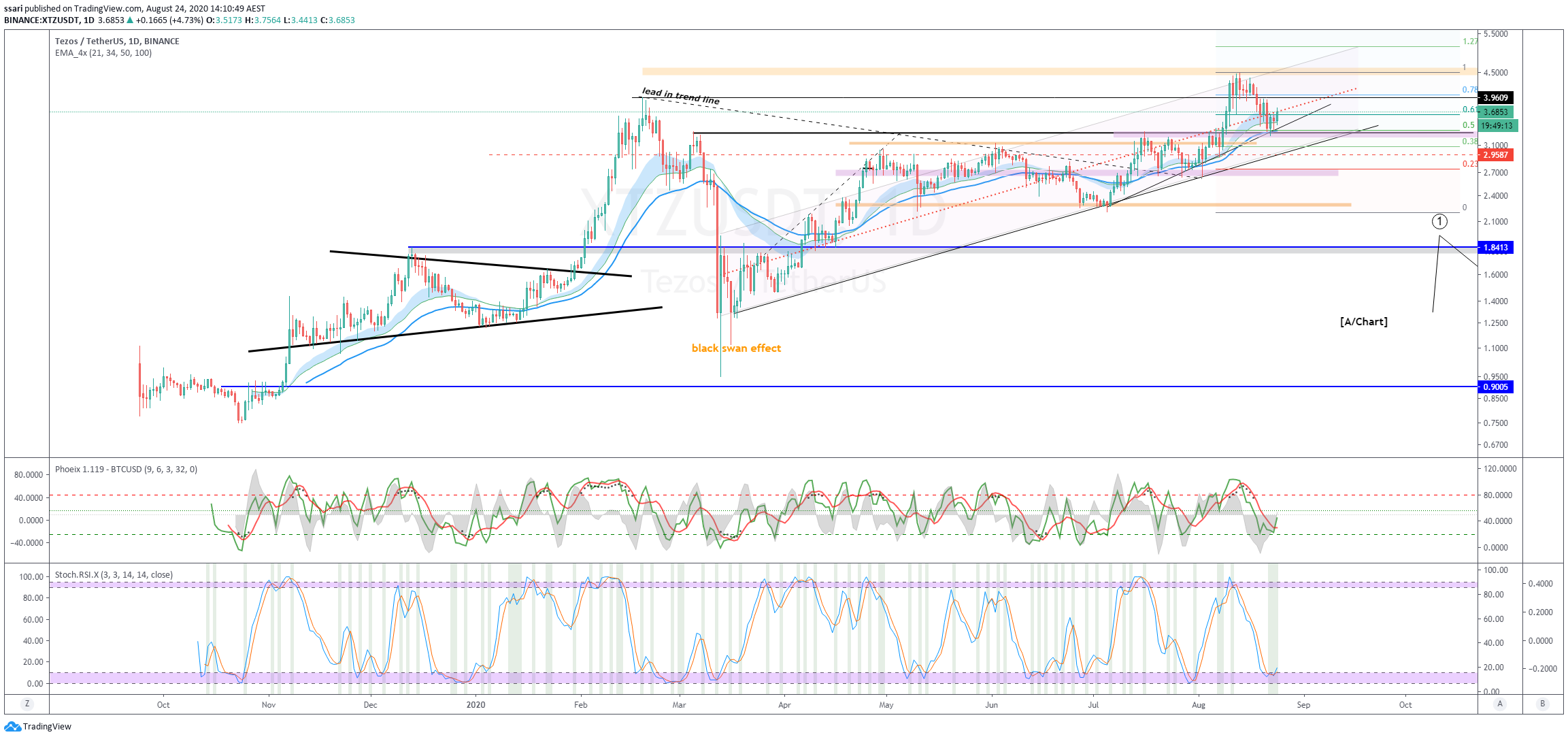
Task: Open the Phoeix 1.119 - BTCUSD indicator legend
Action: 126,470
